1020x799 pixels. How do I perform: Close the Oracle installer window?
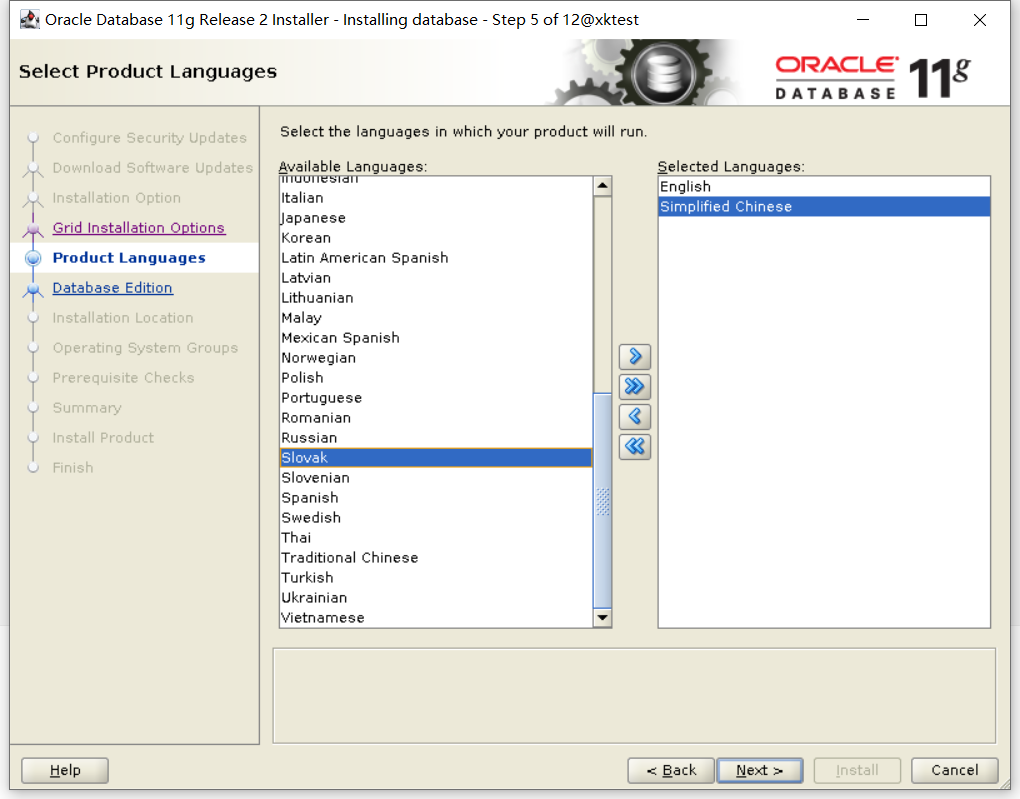[x=980, y=20]
